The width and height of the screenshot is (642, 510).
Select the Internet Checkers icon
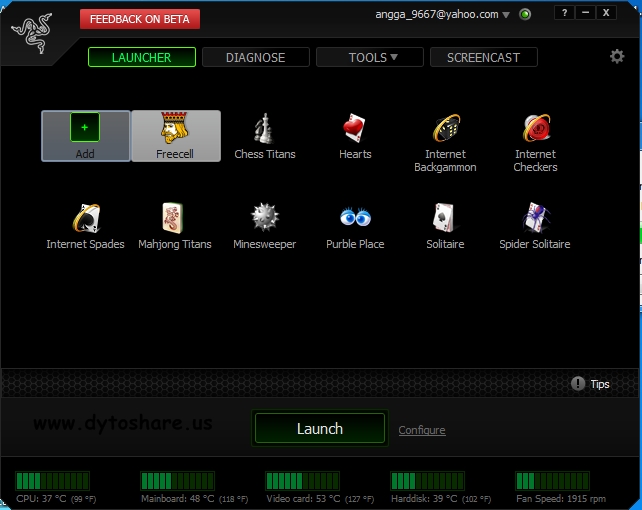tap(536, 128)
